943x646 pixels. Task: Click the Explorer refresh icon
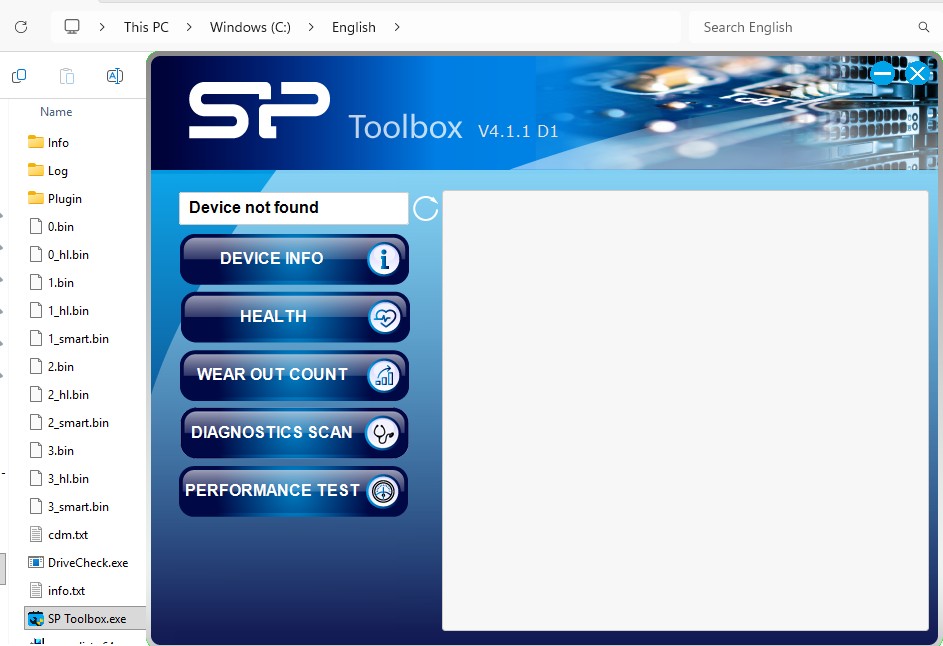coord(21,27)
